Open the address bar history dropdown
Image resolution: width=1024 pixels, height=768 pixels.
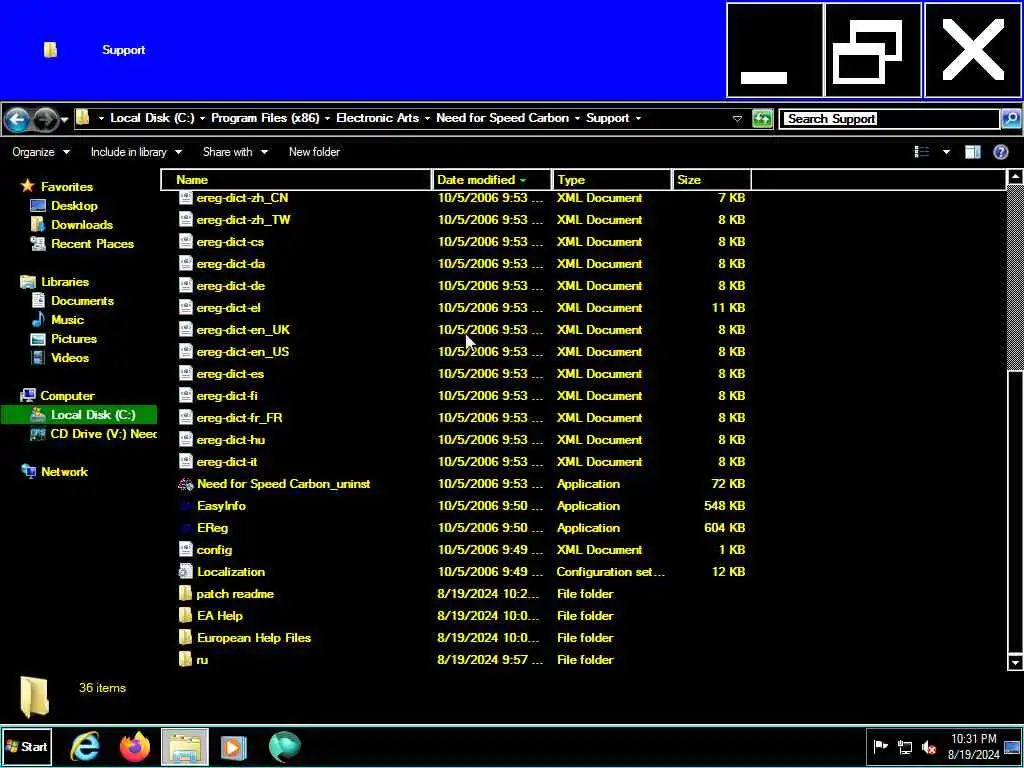[737, 119]
